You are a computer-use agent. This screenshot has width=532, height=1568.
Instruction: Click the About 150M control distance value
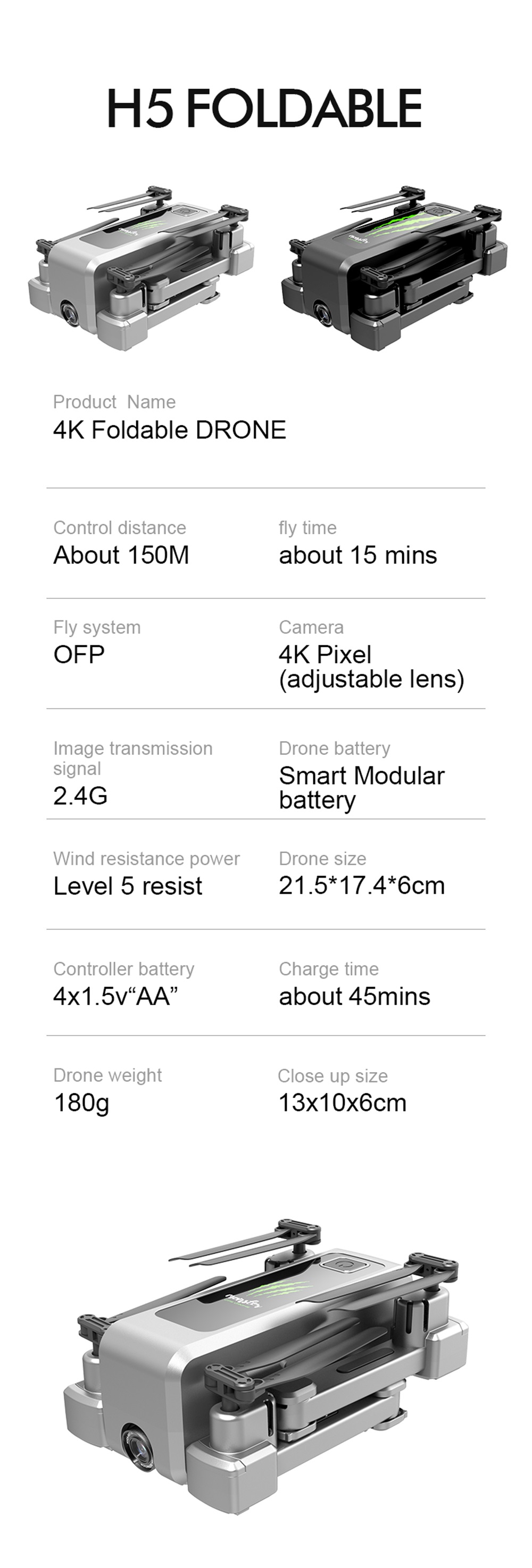pos(121,554)
